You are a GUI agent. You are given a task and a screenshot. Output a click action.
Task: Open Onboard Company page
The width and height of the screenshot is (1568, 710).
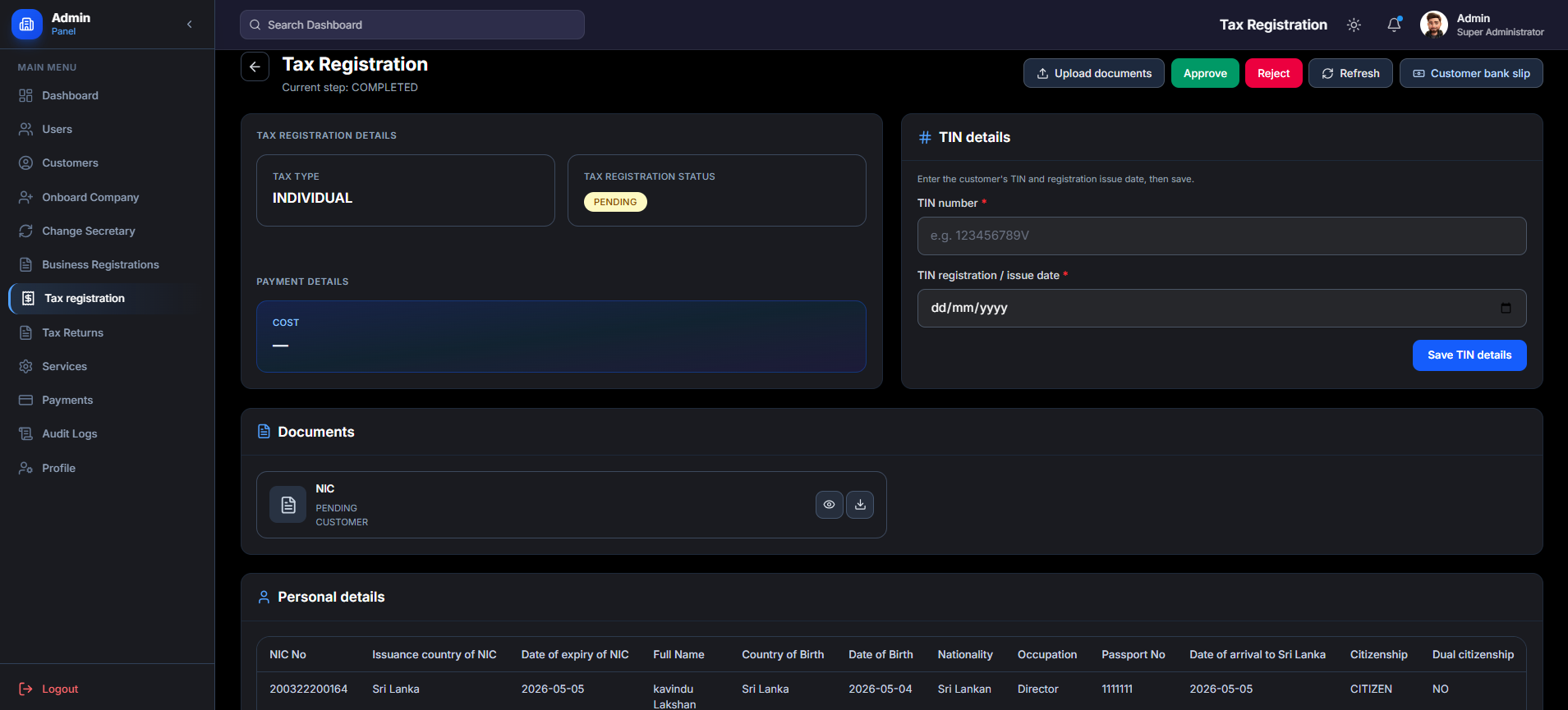107,197
